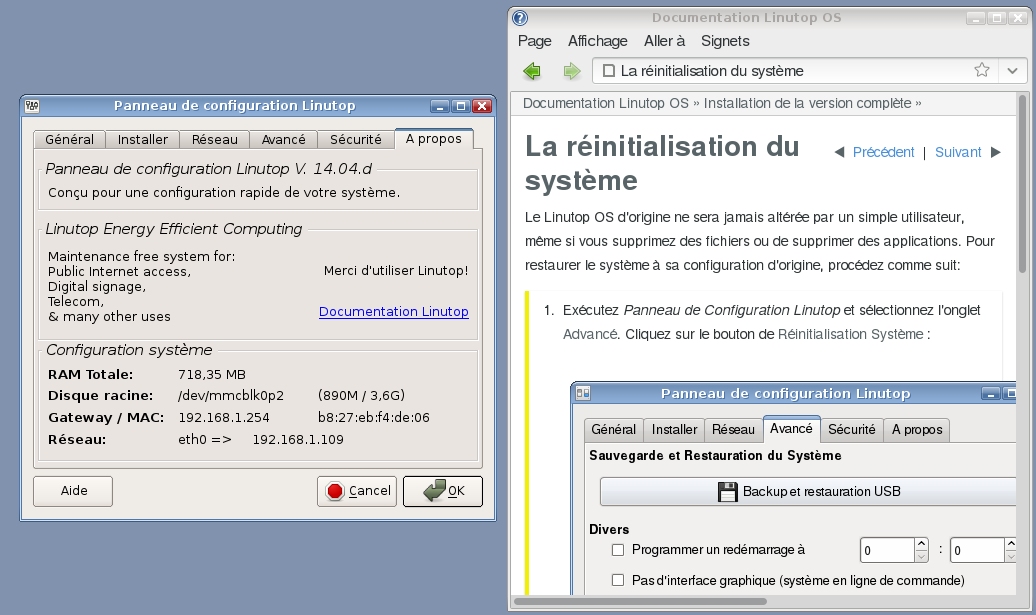Bookmark this page with the star icon
Image resolution: width=1036 pixels, height=615 pixels.
point(982,70)
